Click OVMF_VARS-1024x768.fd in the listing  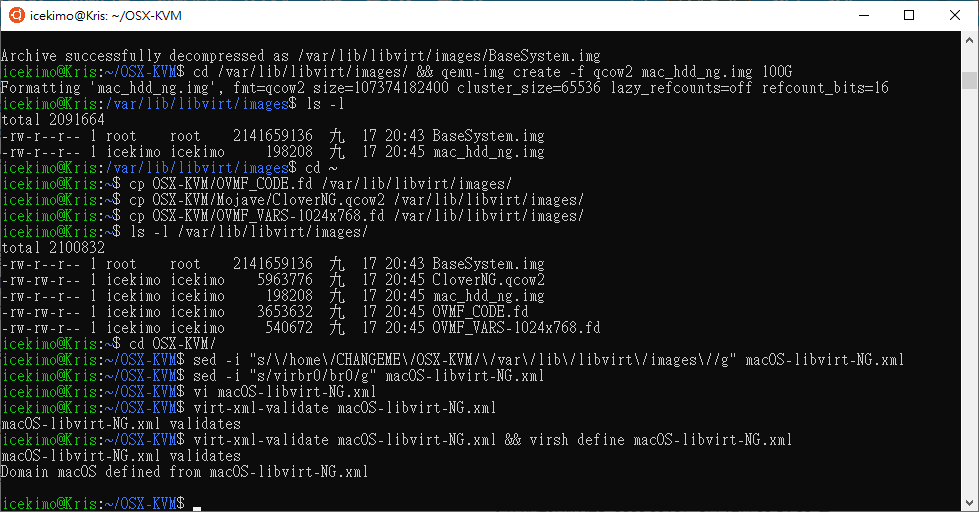click(516, 328)
